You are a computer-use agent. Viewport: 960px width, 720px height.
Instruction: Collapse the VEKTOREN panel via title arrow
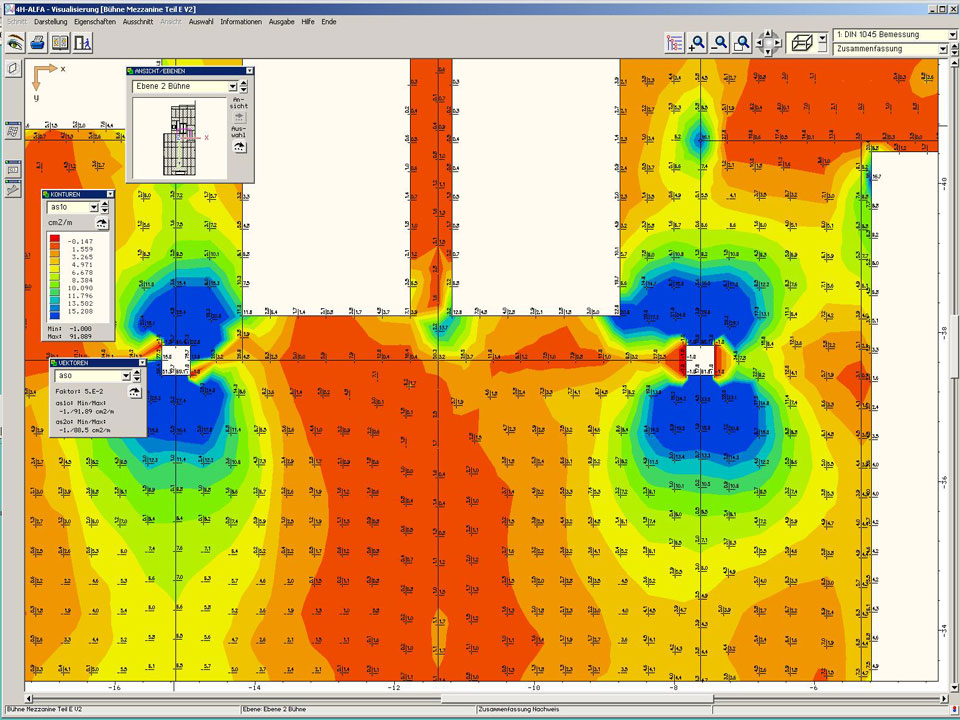[x=141, y=363]
